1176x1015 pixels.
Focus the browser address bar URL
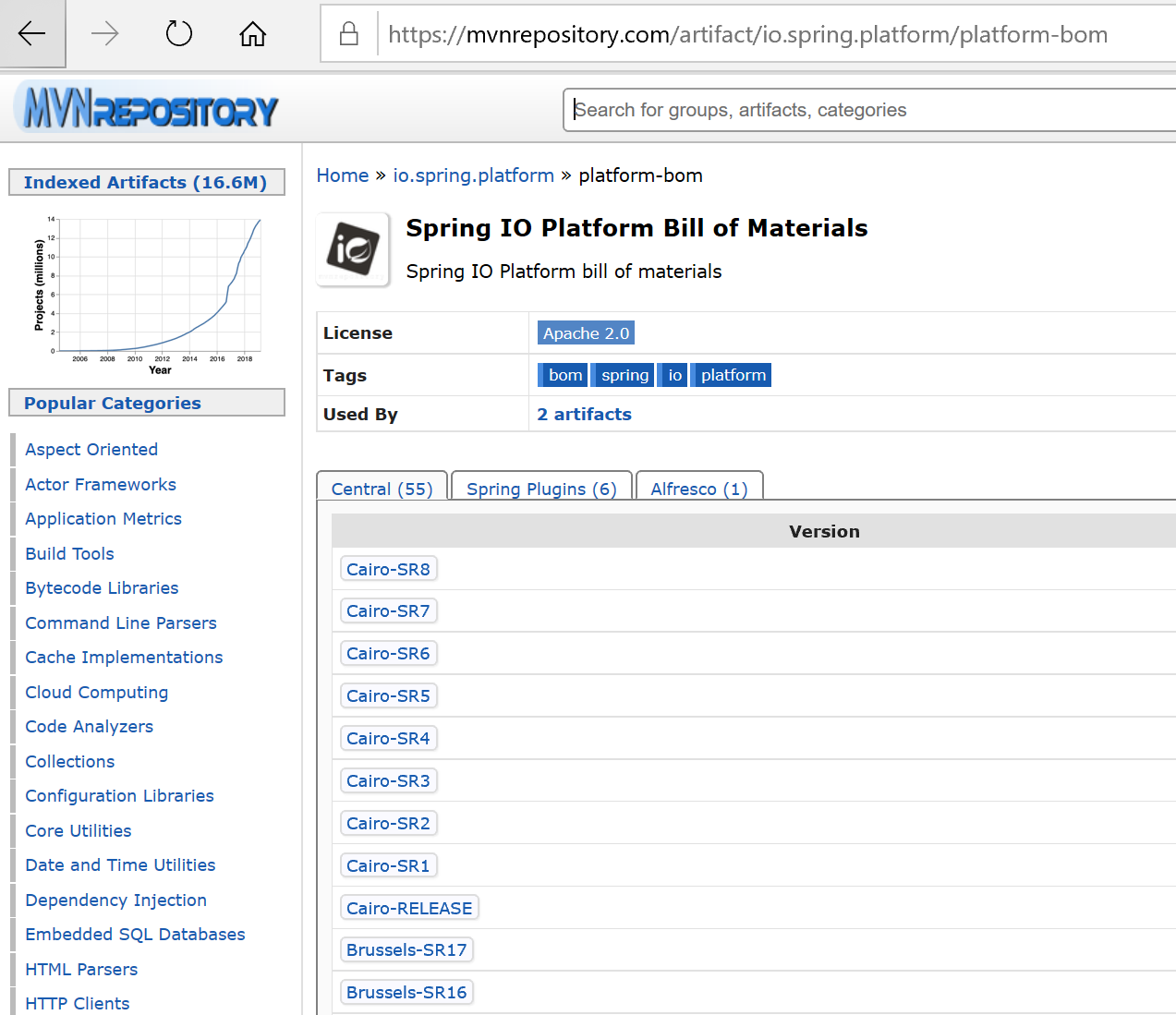tap(747, 34)
